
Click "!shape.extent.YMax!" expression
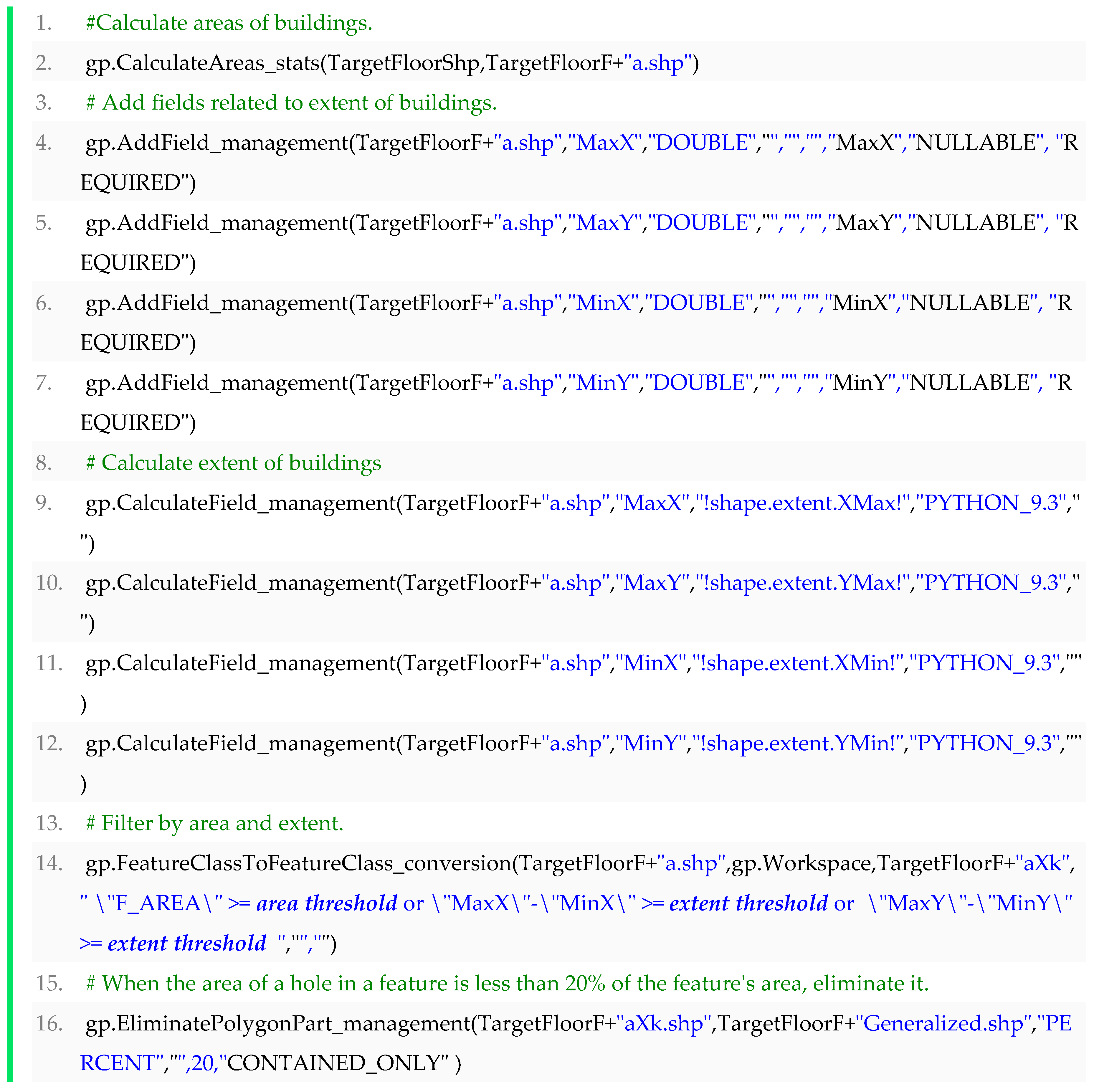pos(802,583)
